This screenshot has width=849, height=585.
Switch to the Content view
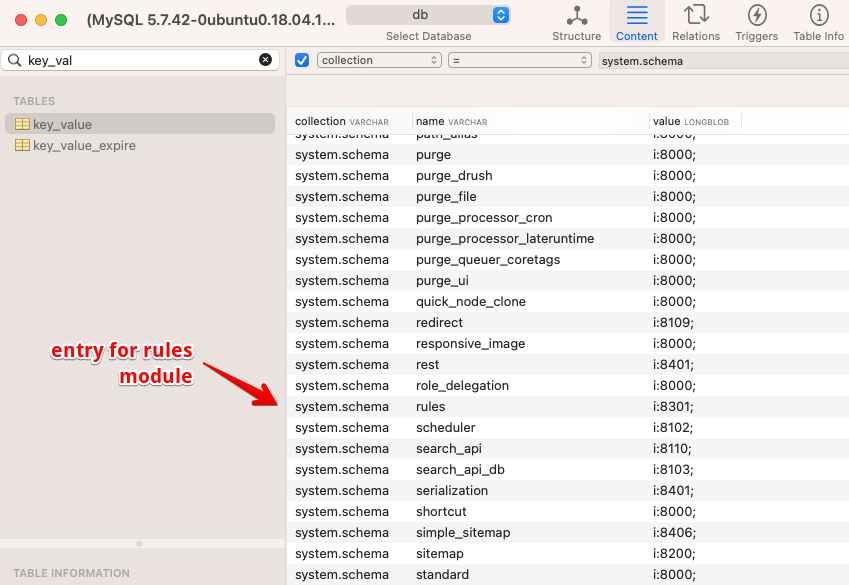click(636, 23)
